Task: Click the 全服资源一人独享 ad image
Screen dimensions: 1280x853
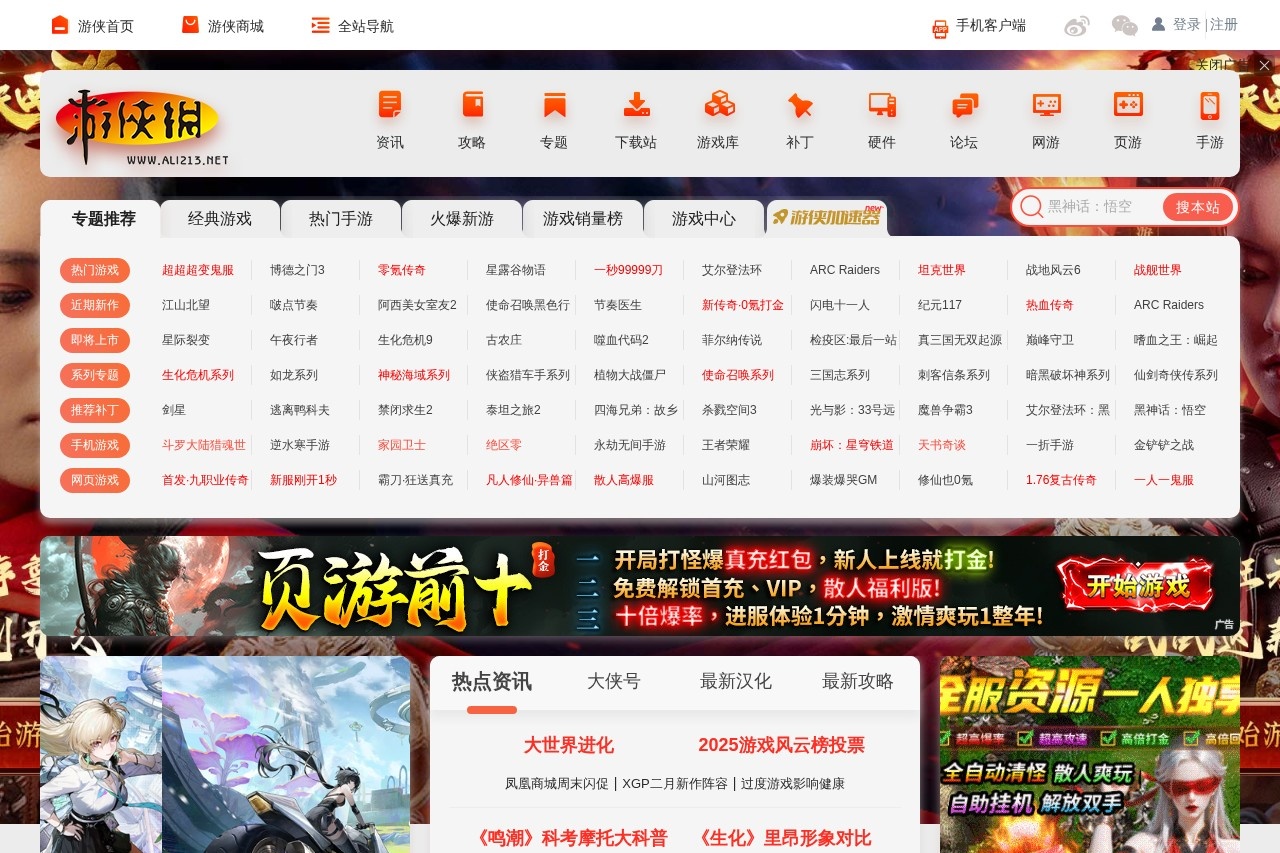Action: click(x=1090, y=754)
